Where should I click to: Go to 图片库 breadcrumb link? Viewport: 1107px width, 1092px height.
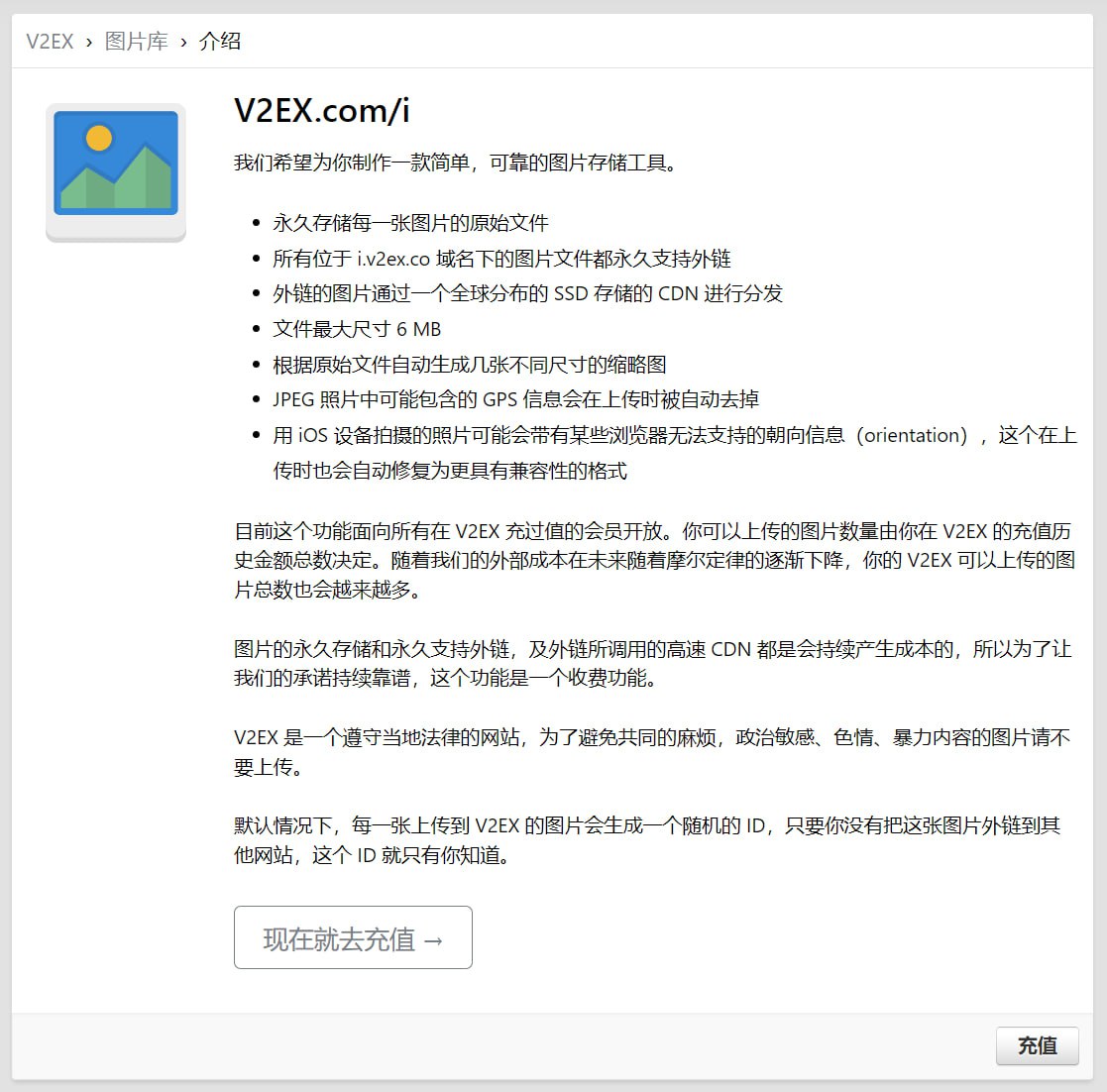point(136,41)
